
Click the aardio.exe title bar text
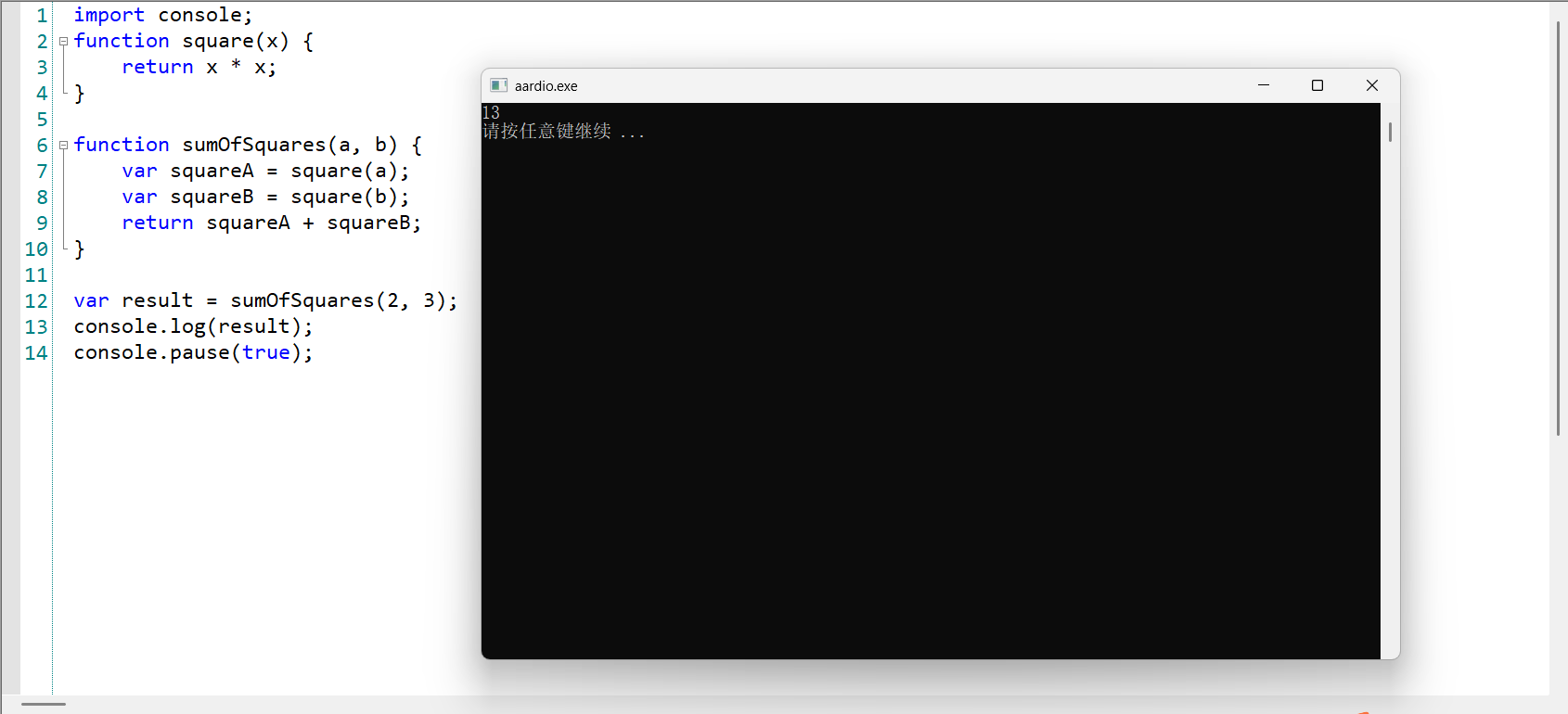pyautogui.click(x=546, y=86)
